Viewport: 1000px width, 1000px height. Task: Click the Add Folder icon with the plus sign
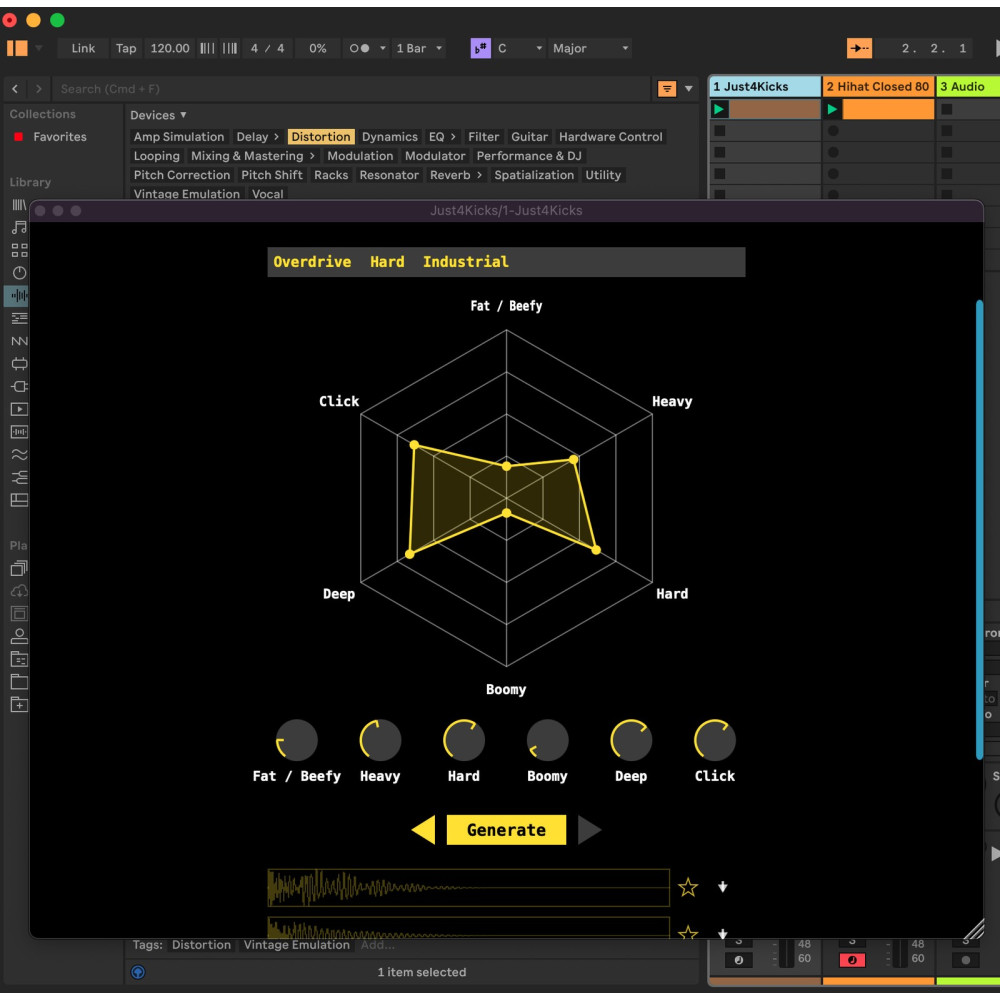coord(19,705)
